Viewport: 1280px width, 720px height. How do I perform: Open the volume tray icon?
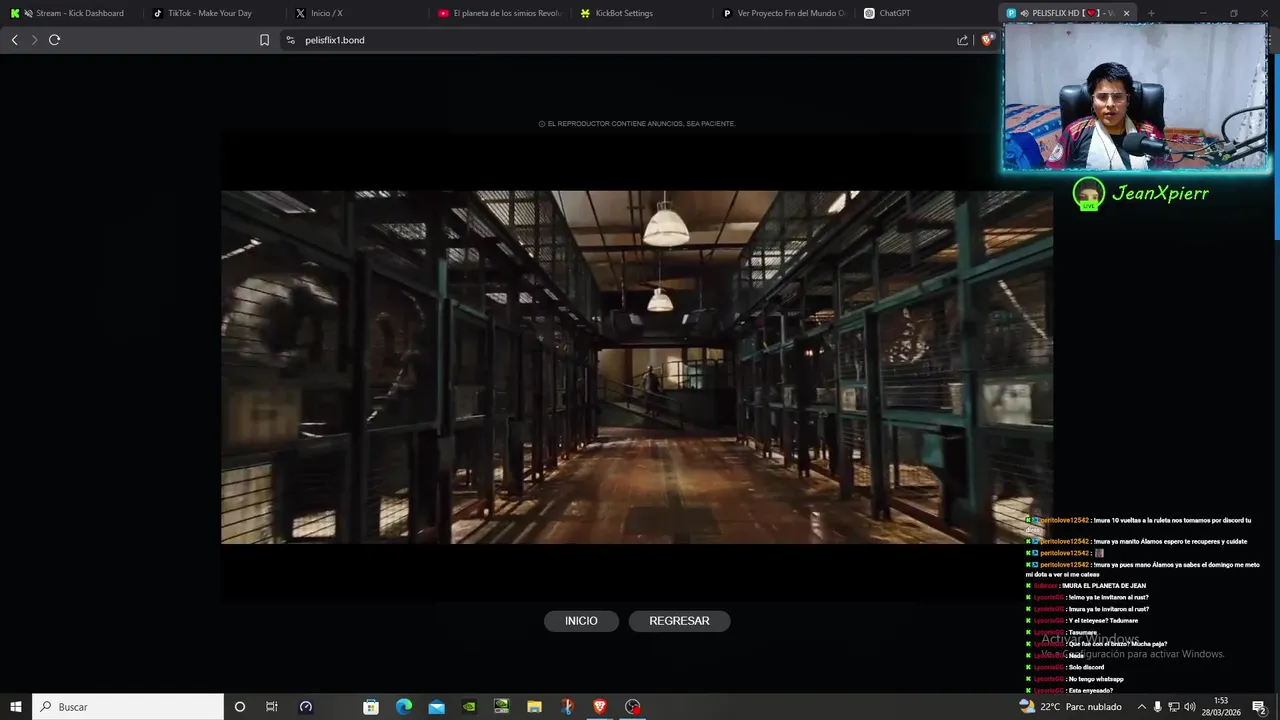pyautogui.click(x=1190, y=707)
